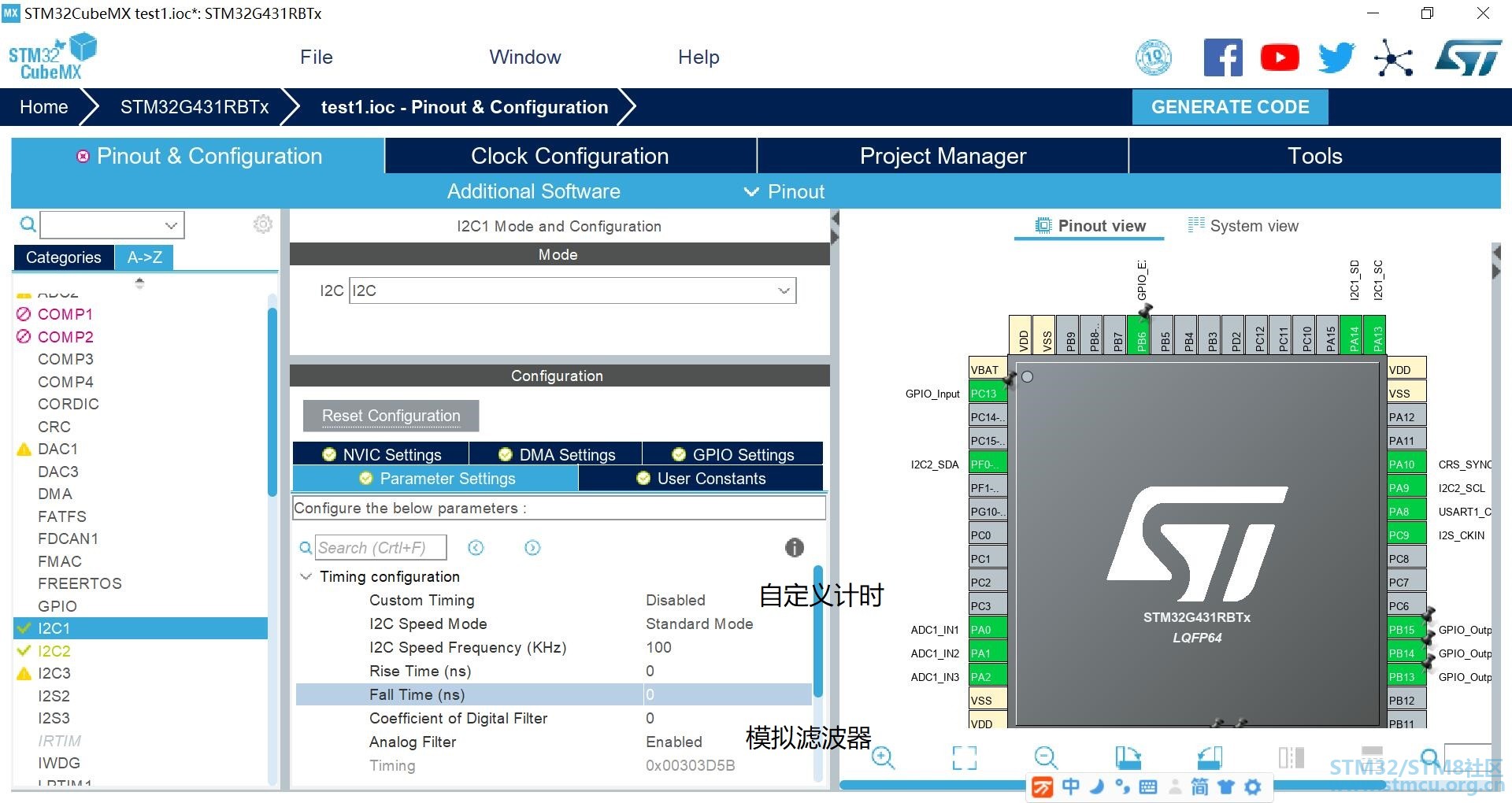Viewport: 1512px width, 803px height.
Task: Select the PB6 pin on the chip
Action: 1139,337
